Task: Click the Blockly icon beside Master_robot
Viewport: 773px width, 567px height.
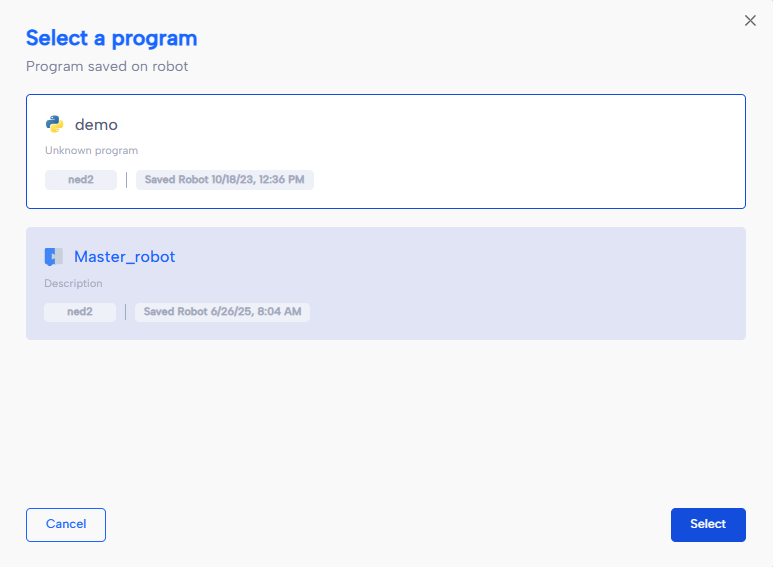Action: (x=54, y=257)
